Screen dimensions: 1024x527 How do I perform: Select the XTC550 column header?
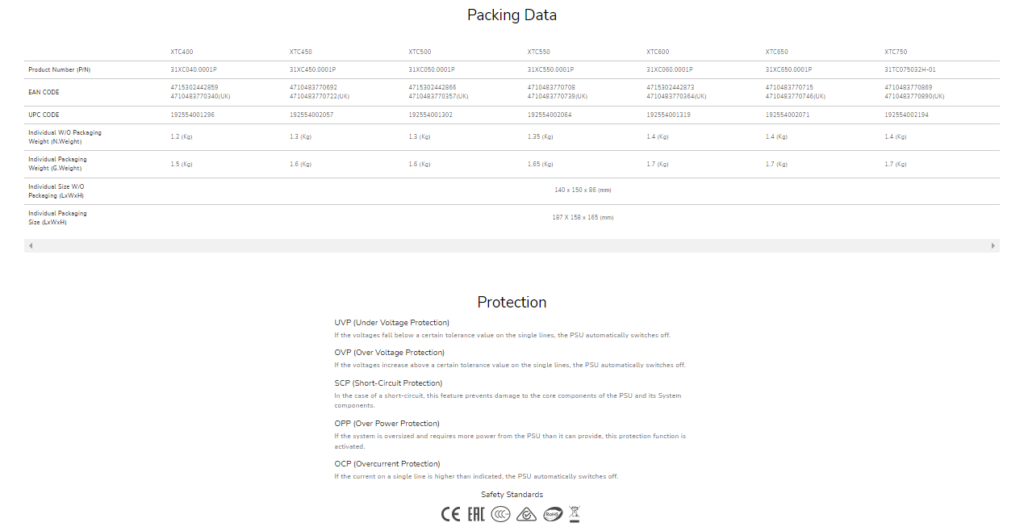pos(538,51)
